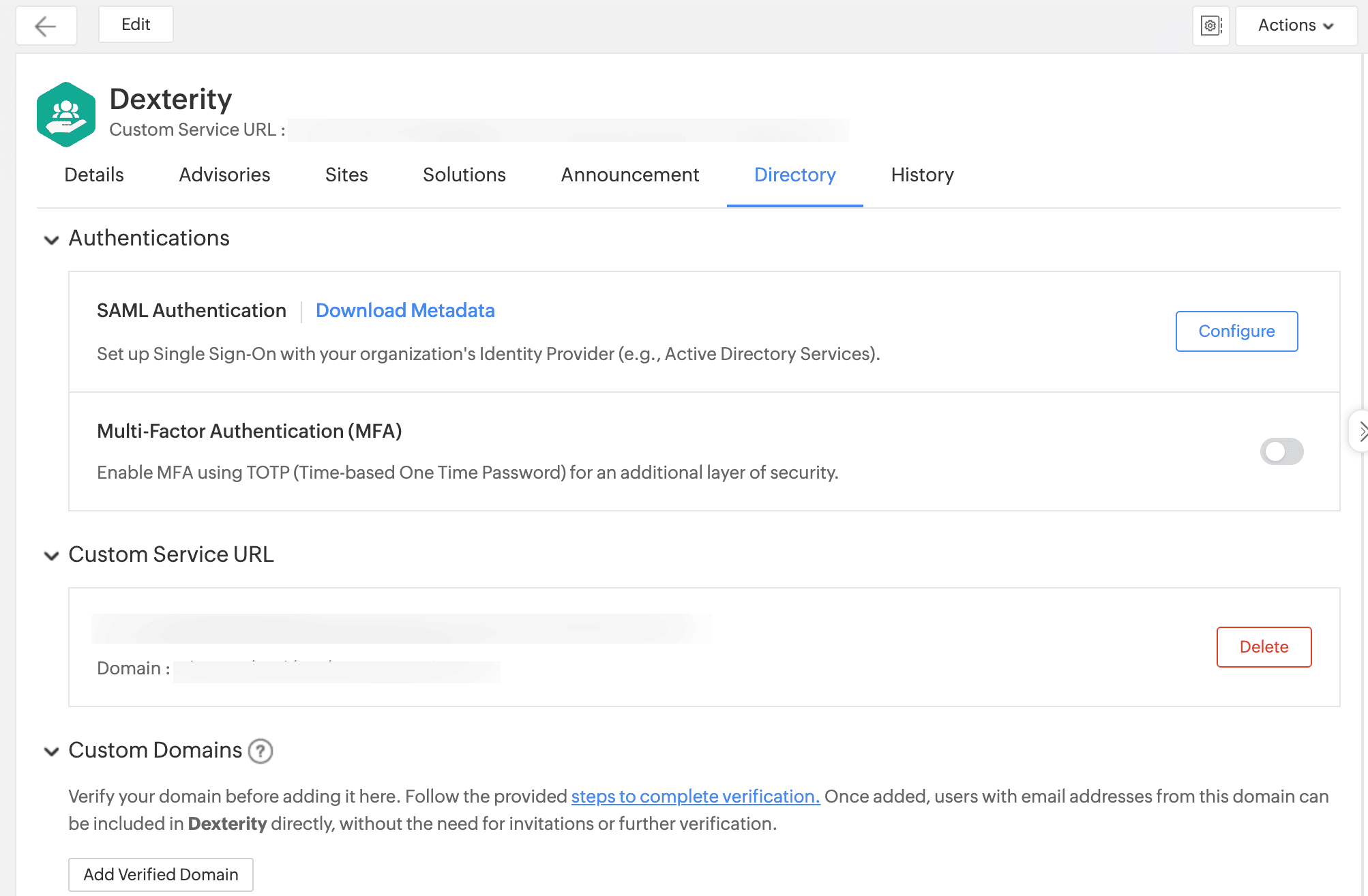The image size is (1368, 896).
Task: Click Configure for SAML Authentication
Action: click(1236, 331)
